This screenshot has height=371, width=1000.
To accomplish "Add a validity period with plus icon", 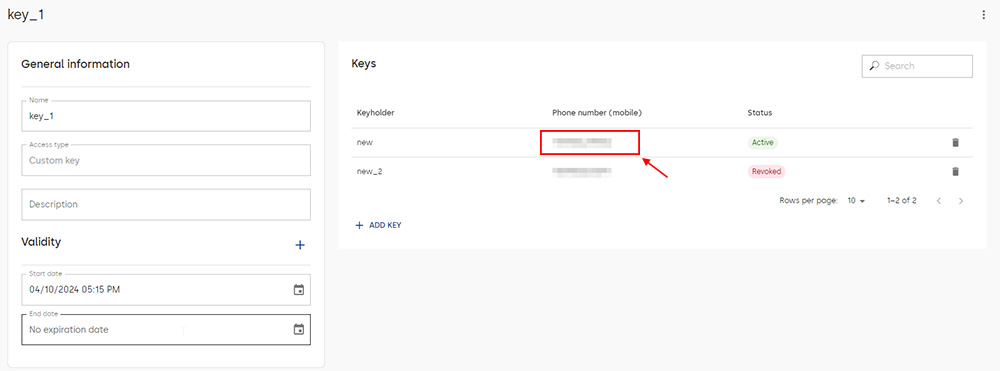I will click(300, 245).
